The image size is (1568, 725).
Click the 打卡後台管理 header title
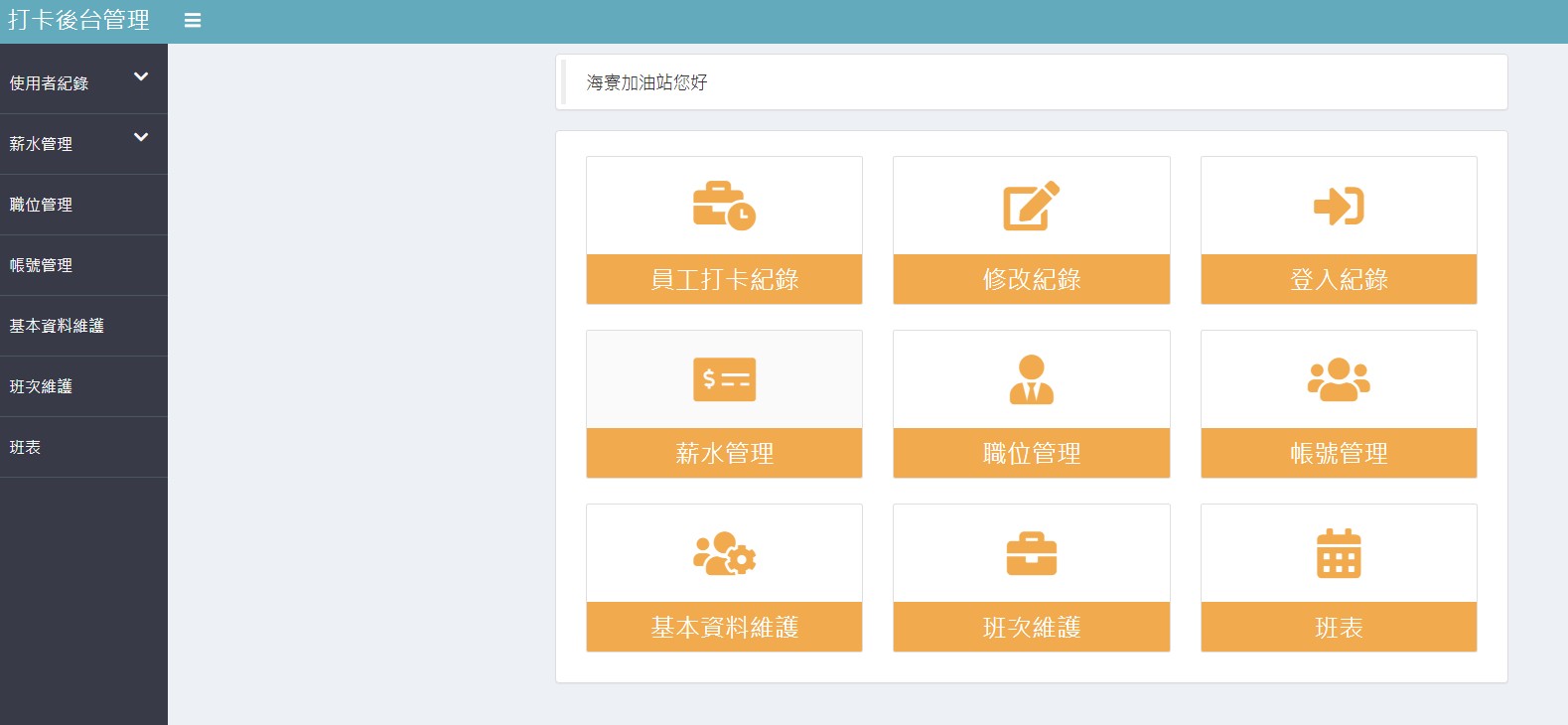click(x=79, y=21)
